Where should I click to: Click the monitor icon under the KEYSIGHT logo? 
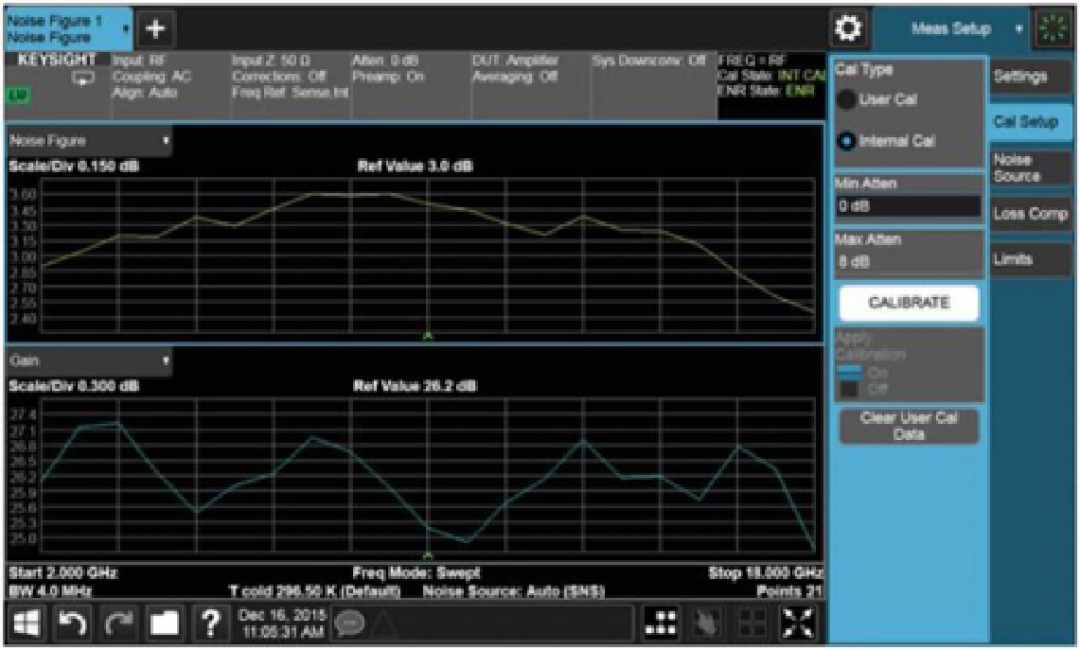click(83, 80)
